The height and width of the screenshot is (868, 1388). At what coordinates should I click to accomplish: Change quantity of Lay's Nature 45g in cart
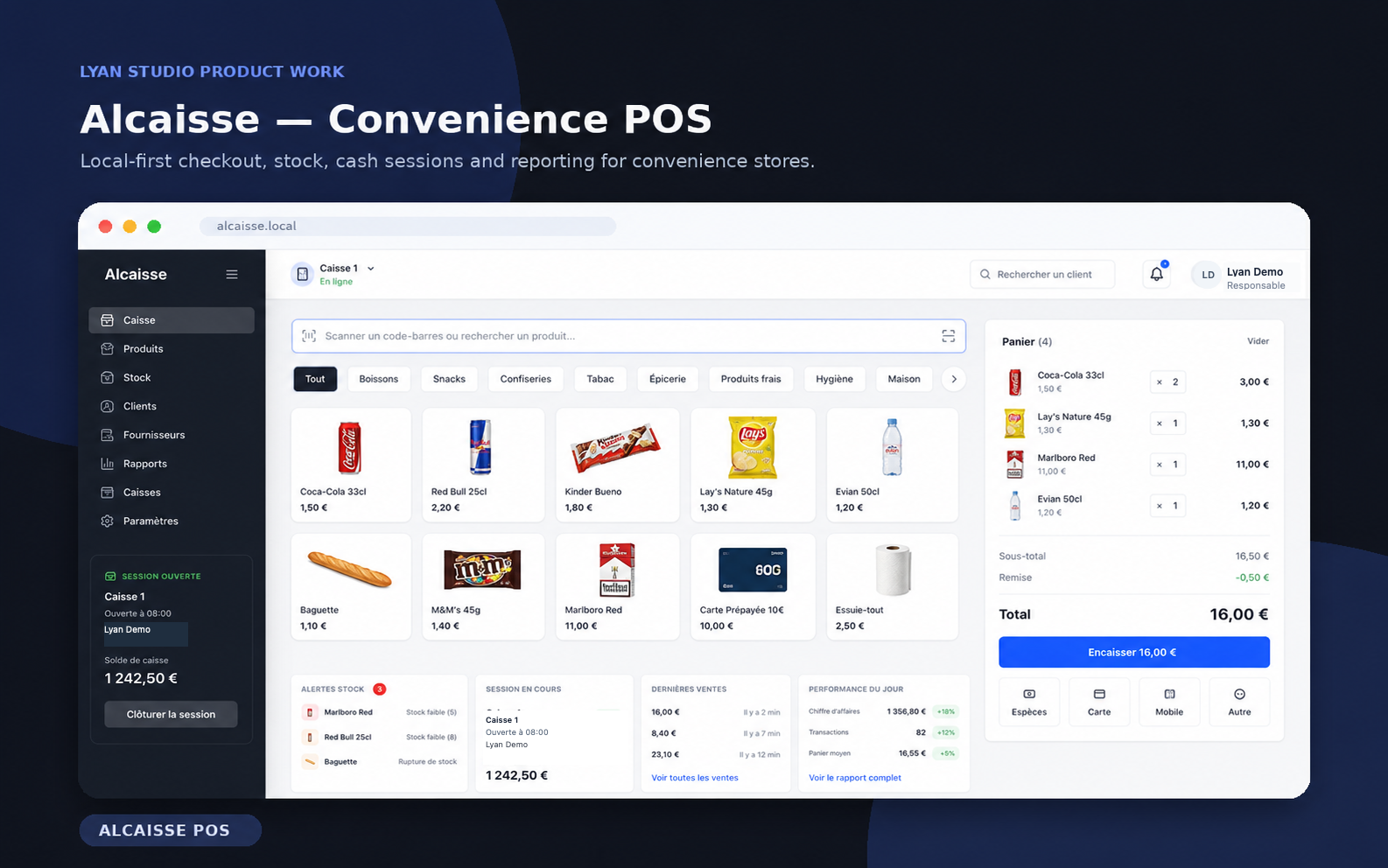(x=1167, y=423)
